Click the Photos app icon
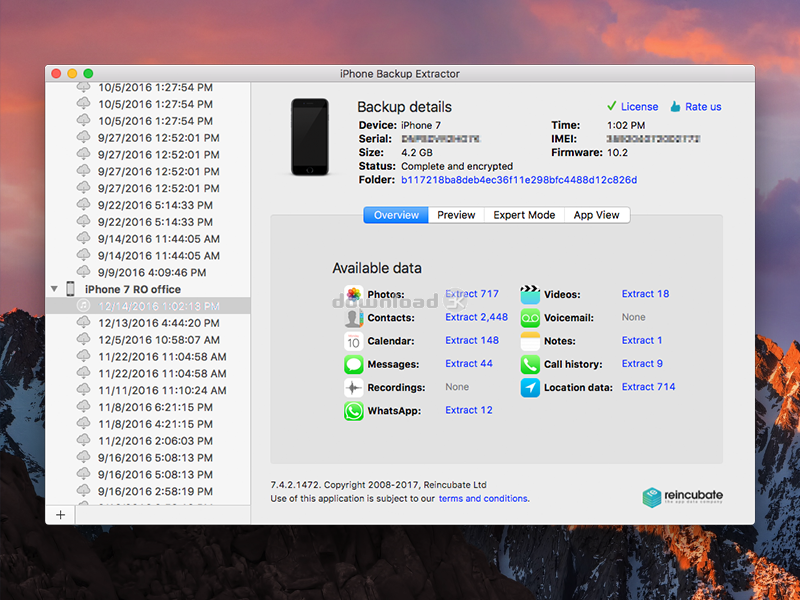800x600 pixels. click(x=354, y=294)
